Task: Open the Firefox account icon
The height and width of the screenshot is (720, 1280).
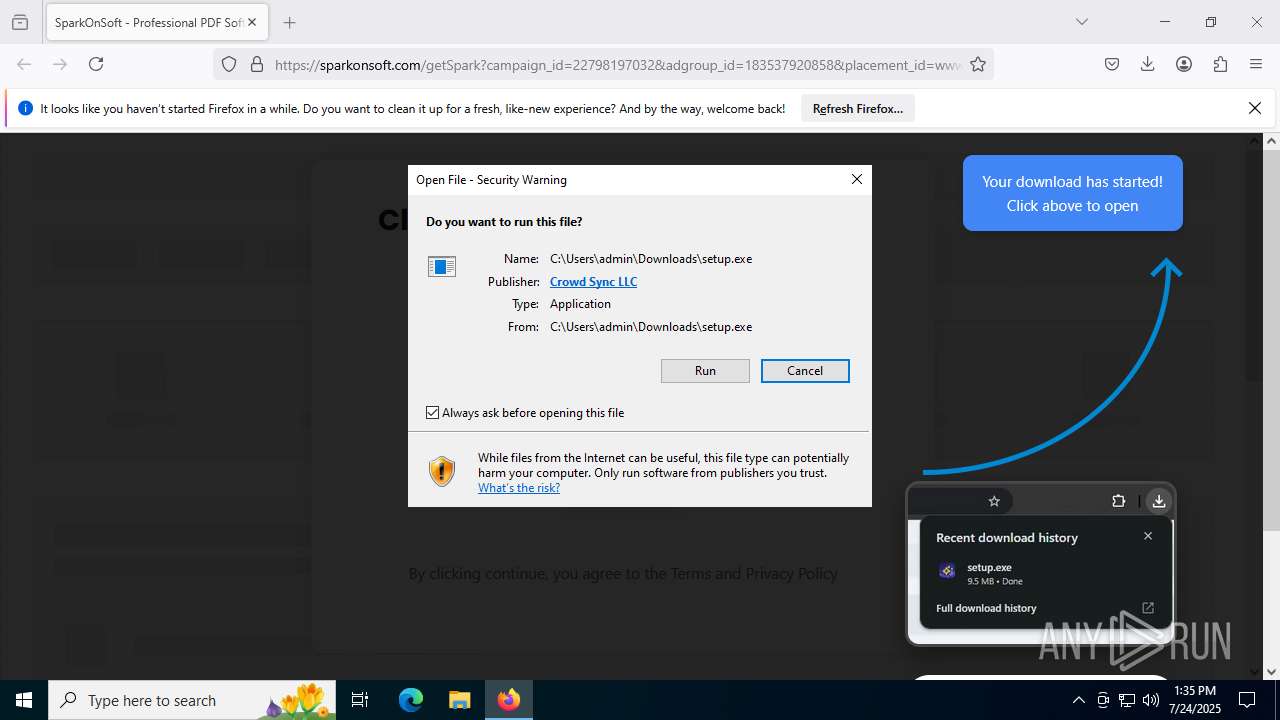Action: (x=1184, y=64)
